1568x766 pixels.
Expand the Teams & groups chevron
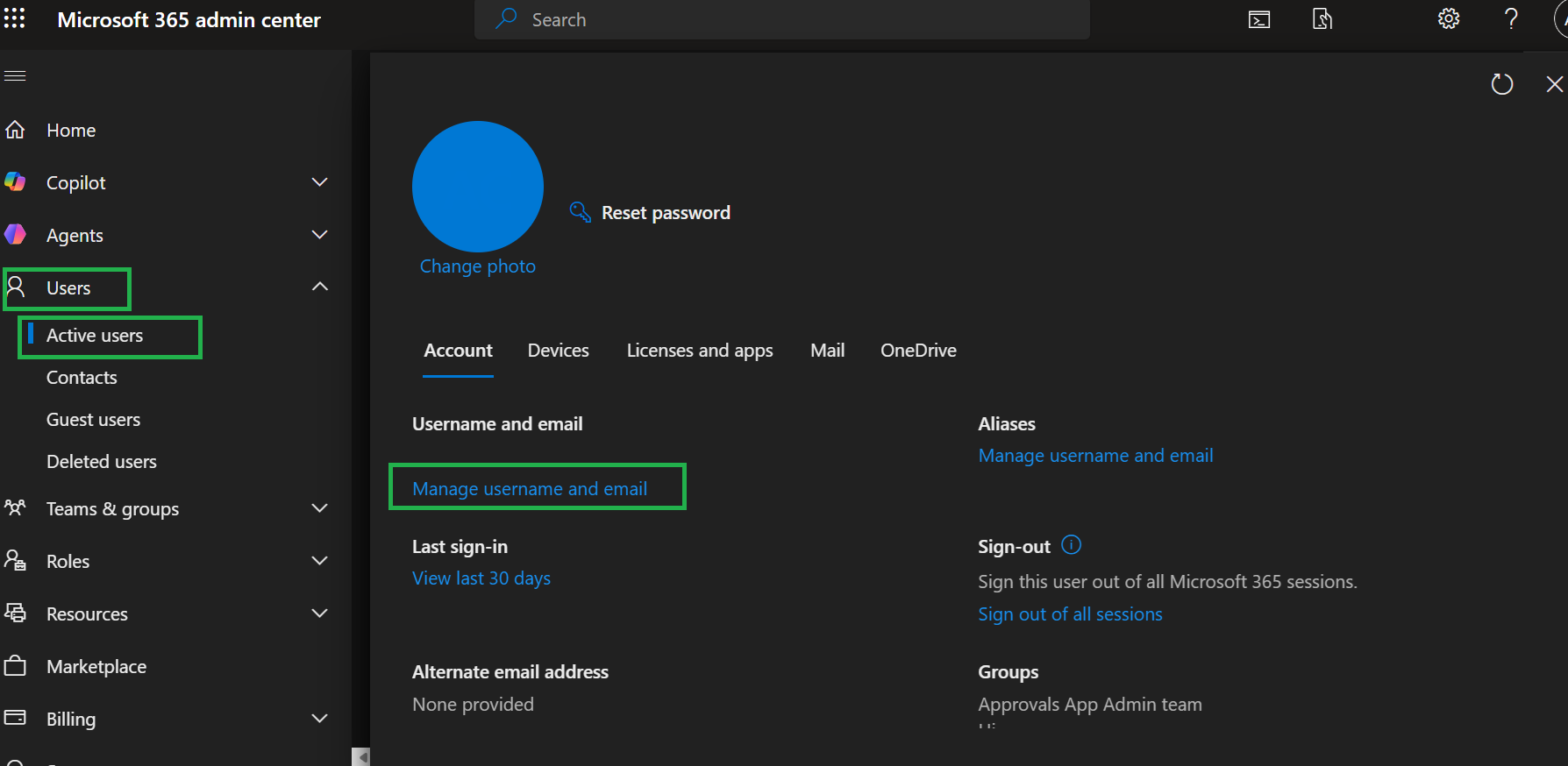click(320, 508)
